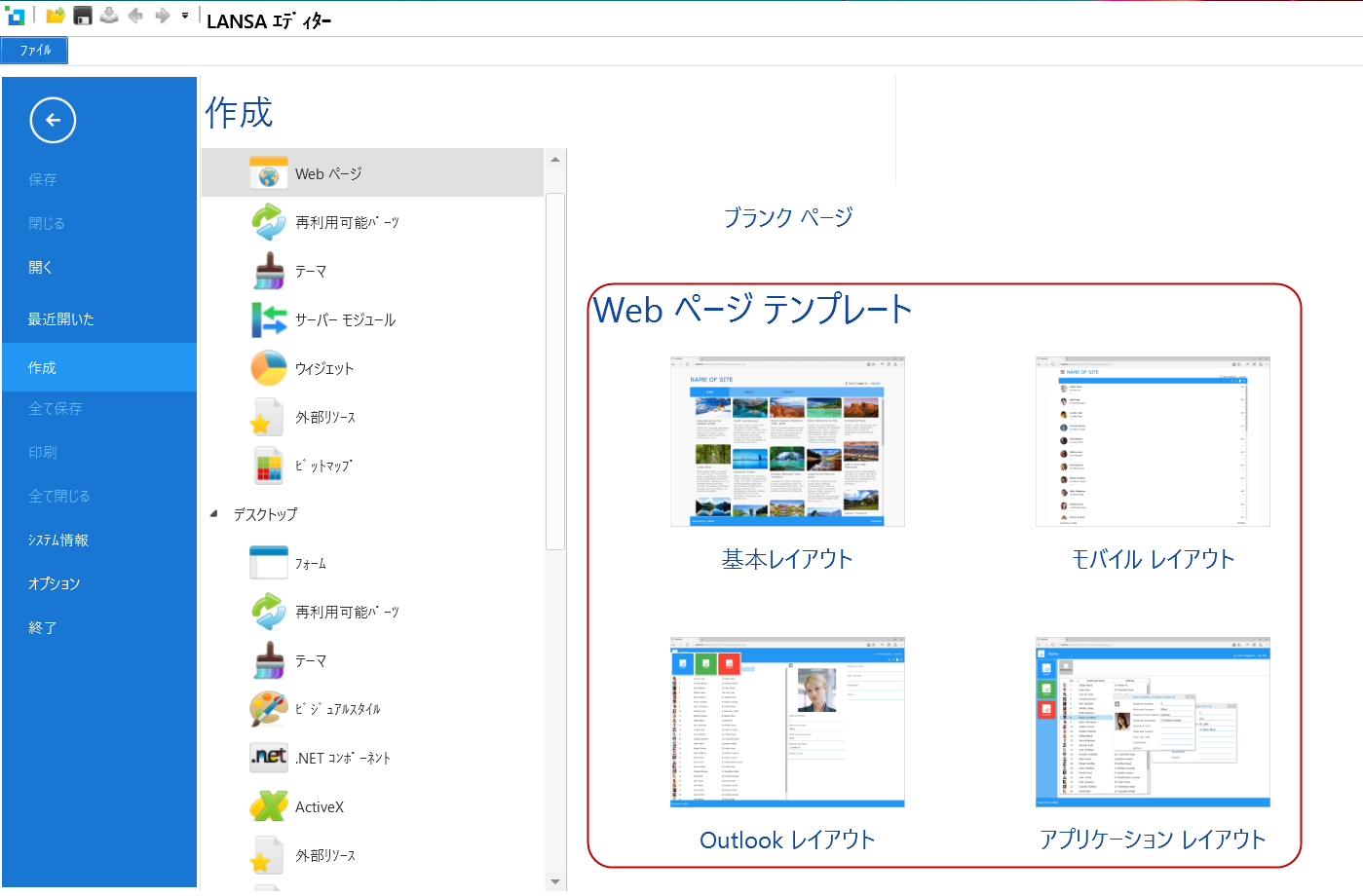Click the desktop 外部リソース star document icon
1363x896 pixels.
267,855
